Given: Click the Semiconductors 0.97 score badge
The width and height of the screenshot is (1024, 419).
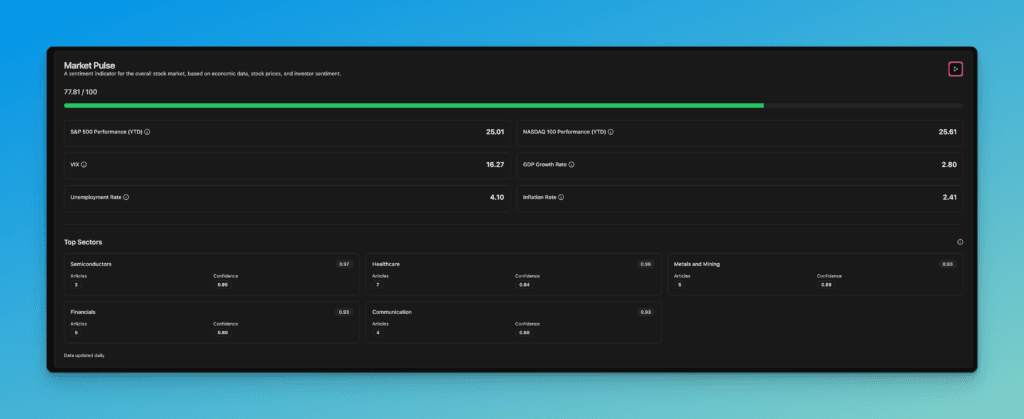Looking at the screenshot, I should tap(344, 264).
